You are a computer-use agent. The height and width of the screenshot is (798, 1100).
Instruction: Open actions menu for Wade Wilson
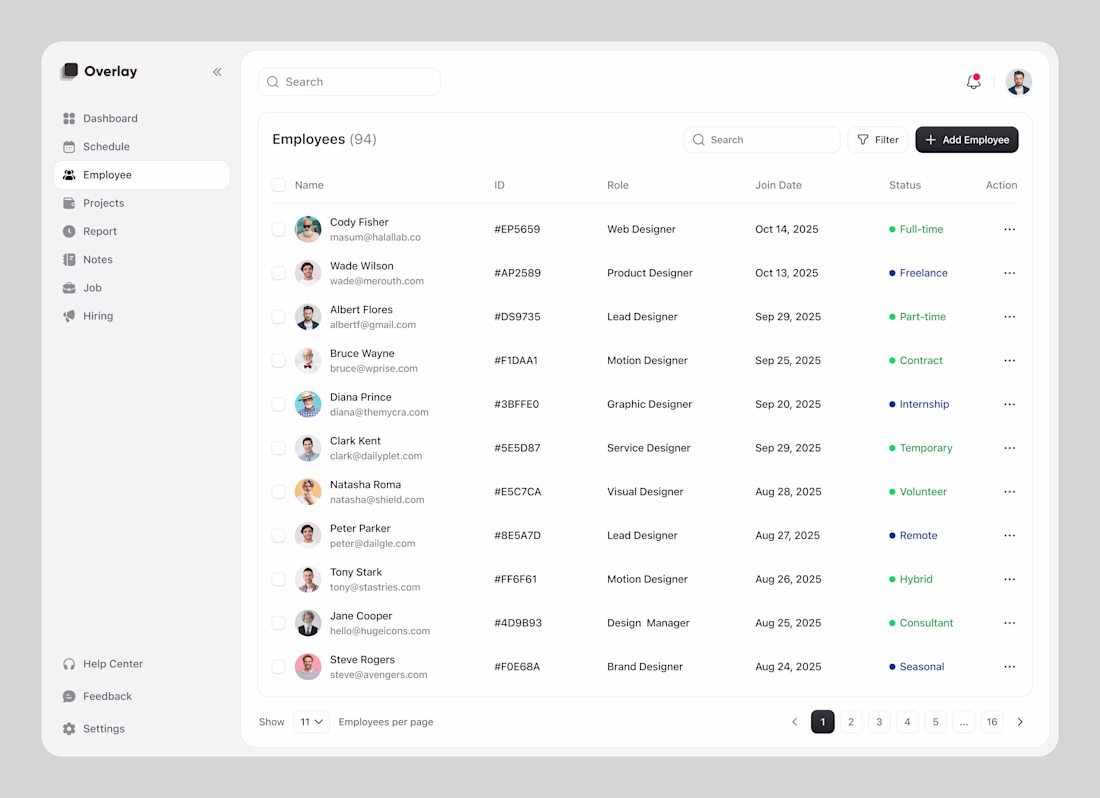point(1009,273)
